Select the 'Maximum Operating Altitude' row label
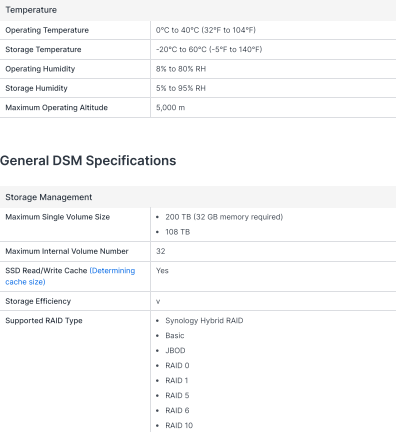Screen dimensions: 397x432 pyautogui.click(x=57, y=107)
